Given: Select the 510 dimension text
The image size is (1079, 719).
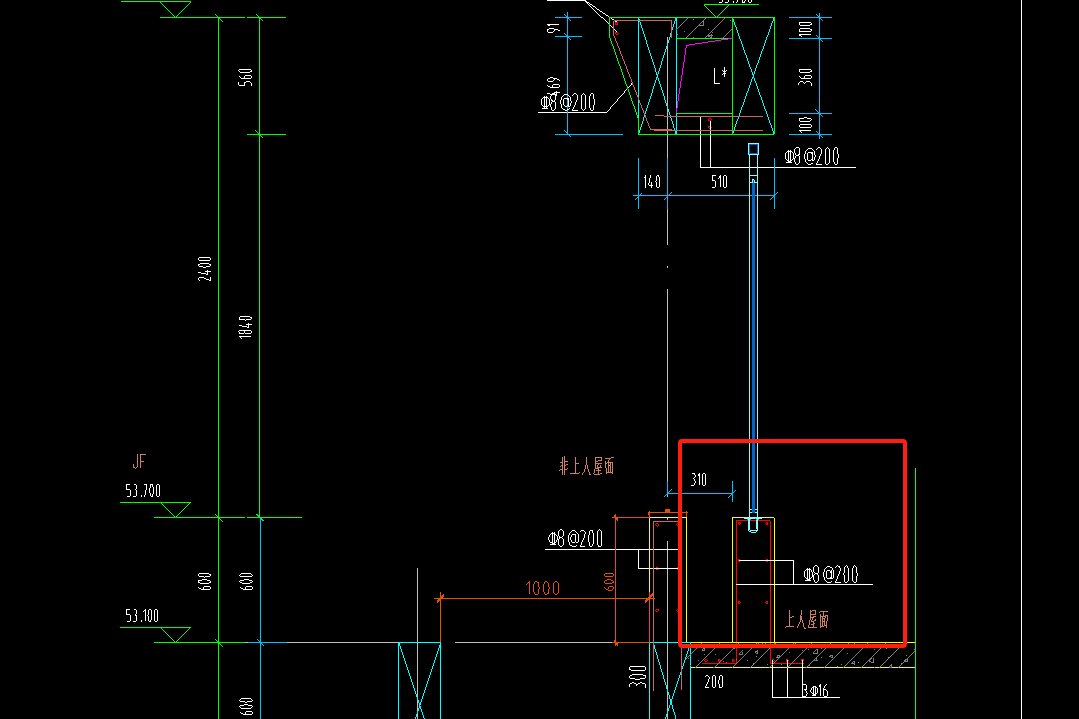Looking at the screenshot, I should [719, 182].
